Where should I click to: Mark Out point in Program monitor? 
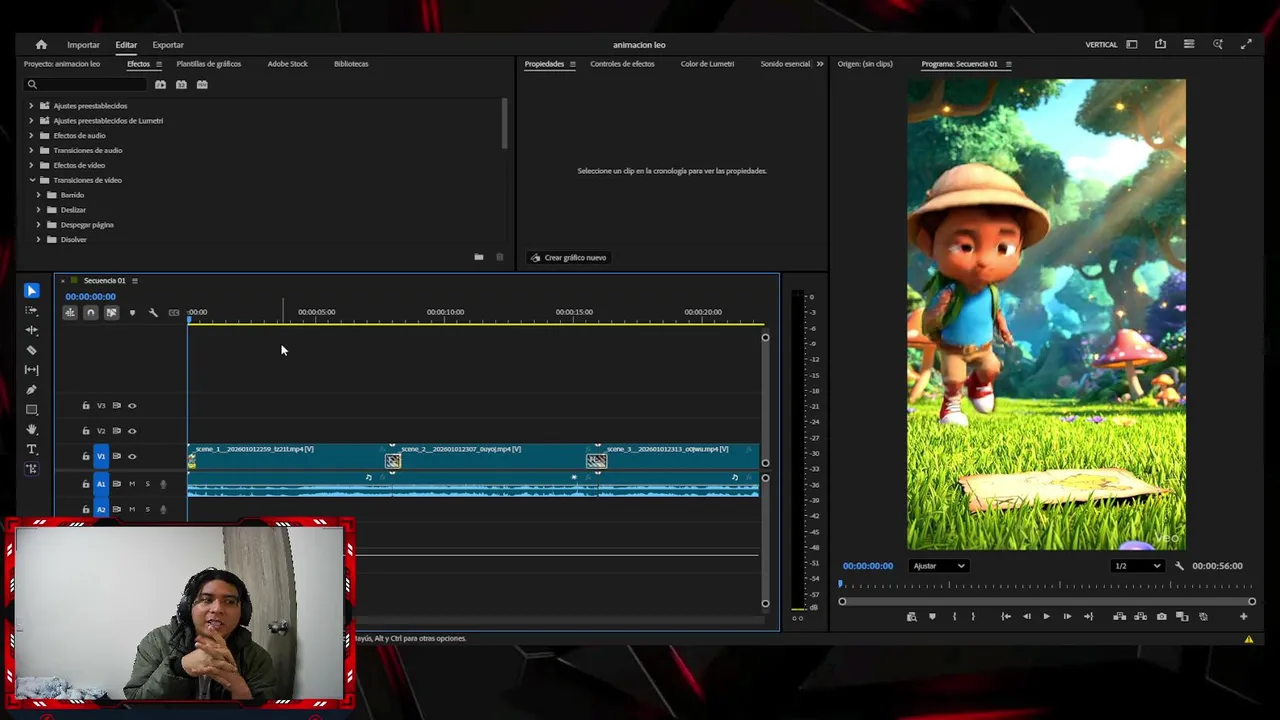[973, 617]
